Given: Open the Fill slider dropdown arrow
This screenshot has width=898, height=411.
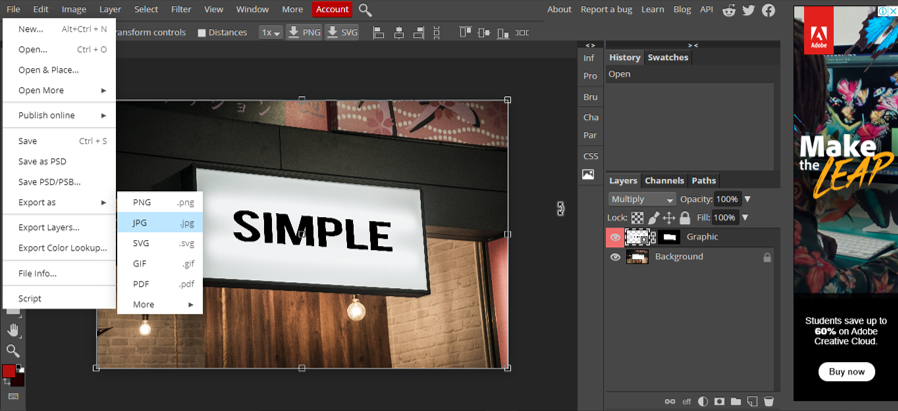Looking at the screenshot, I should click(745, 218).
